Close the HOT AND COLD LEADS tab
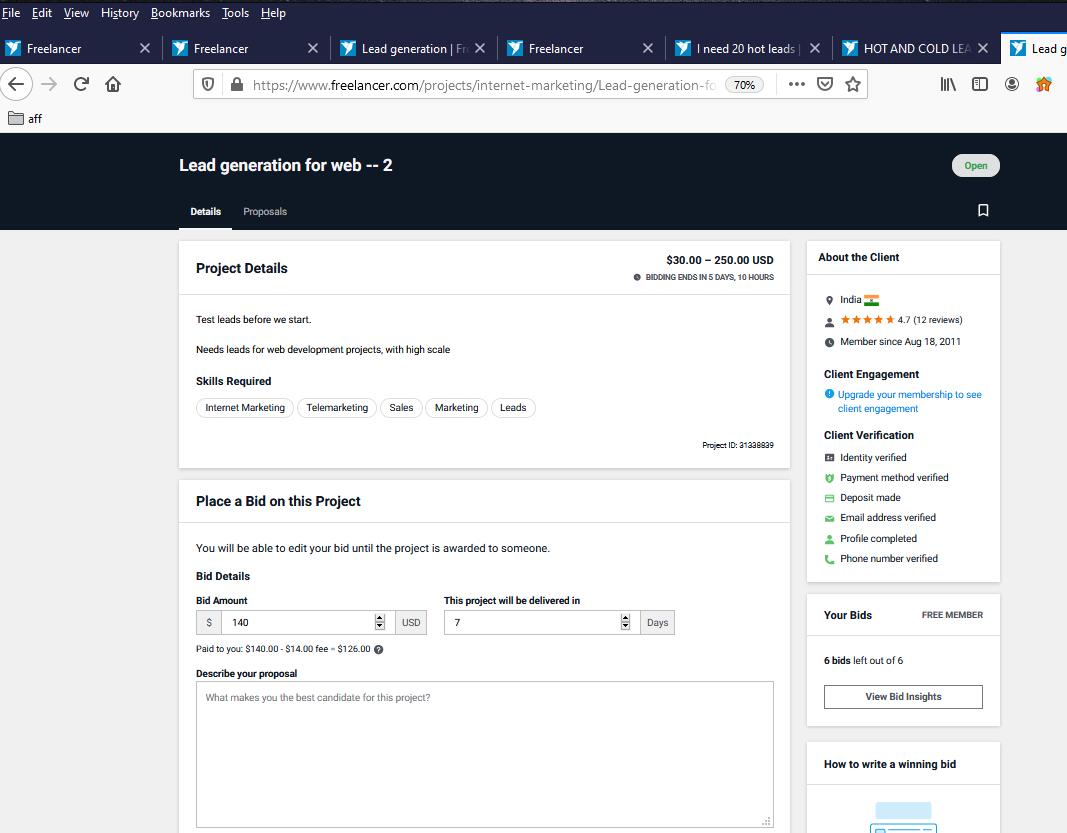Image resolution: width=1067 pixels, height=833 pixels. pos(983,48)
